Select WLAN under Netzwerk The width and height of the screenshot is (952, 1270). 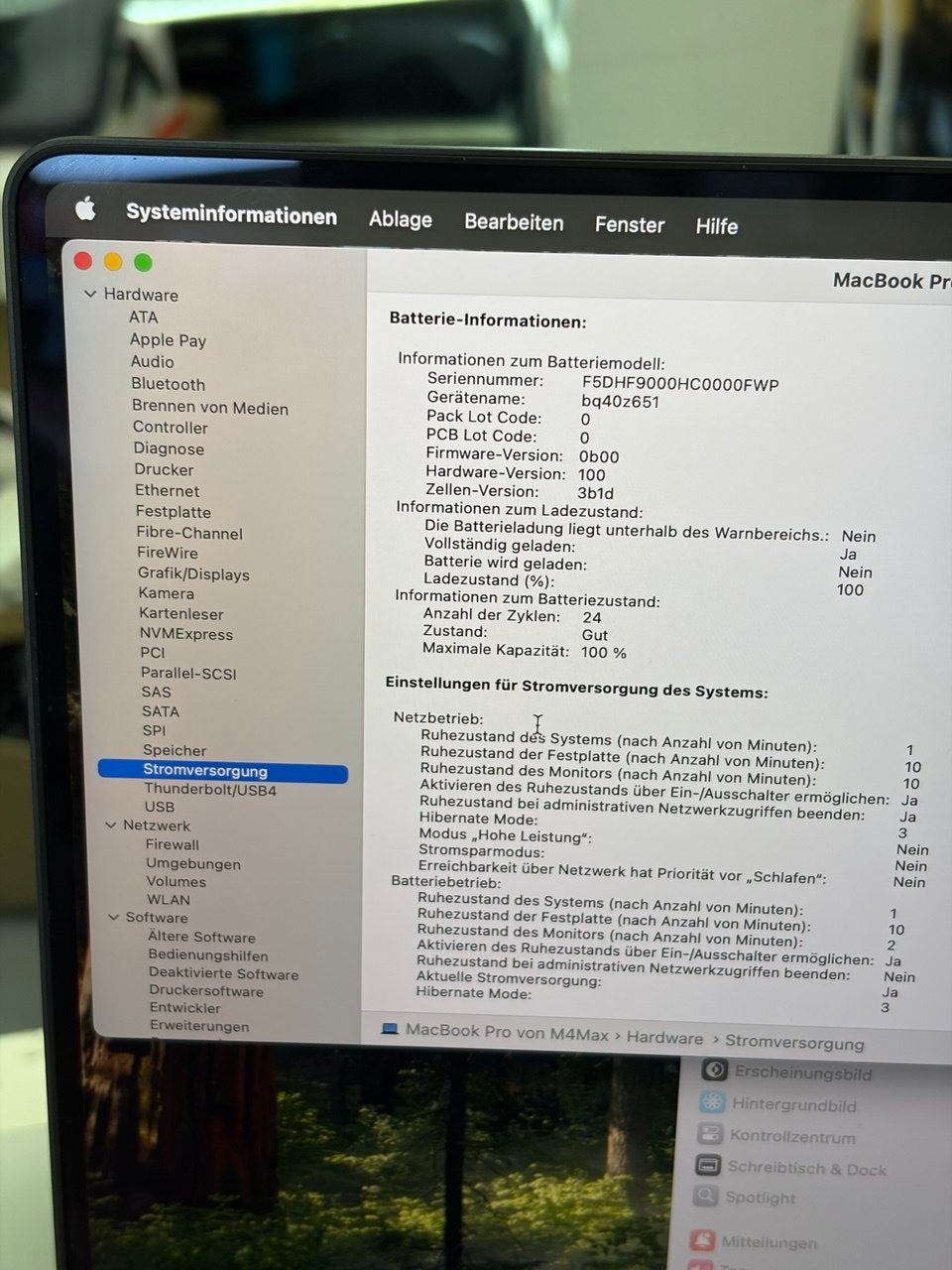[168, 900]
